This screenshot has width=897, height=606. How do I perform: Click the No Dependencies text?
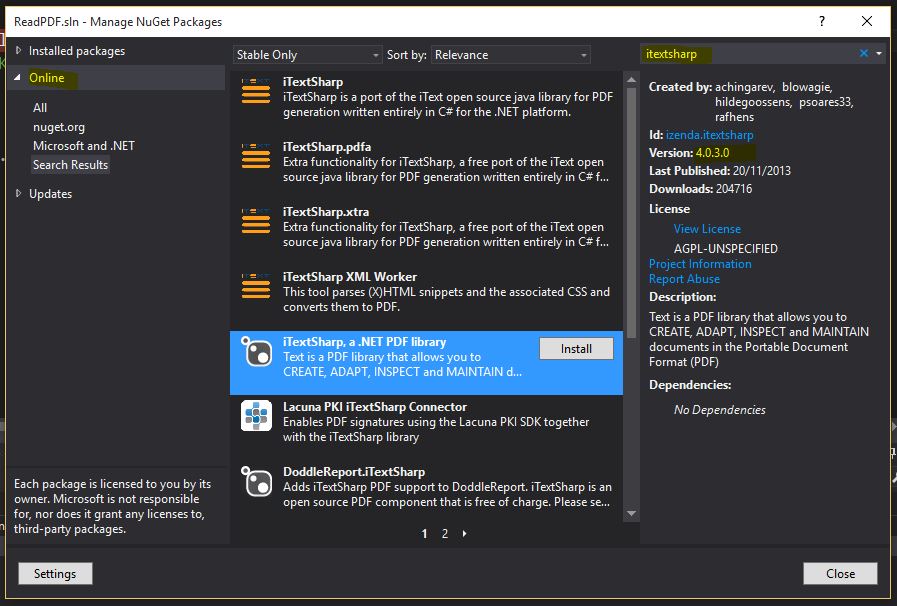point(720,410)
